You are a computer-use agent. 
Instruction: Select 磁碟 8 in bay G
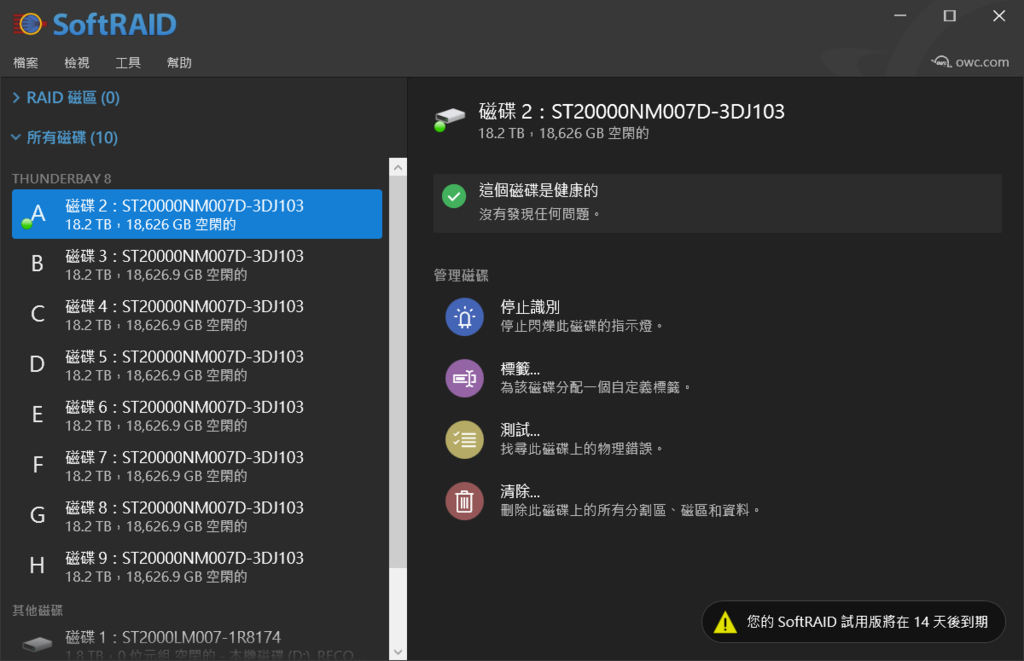pos(197,516)
